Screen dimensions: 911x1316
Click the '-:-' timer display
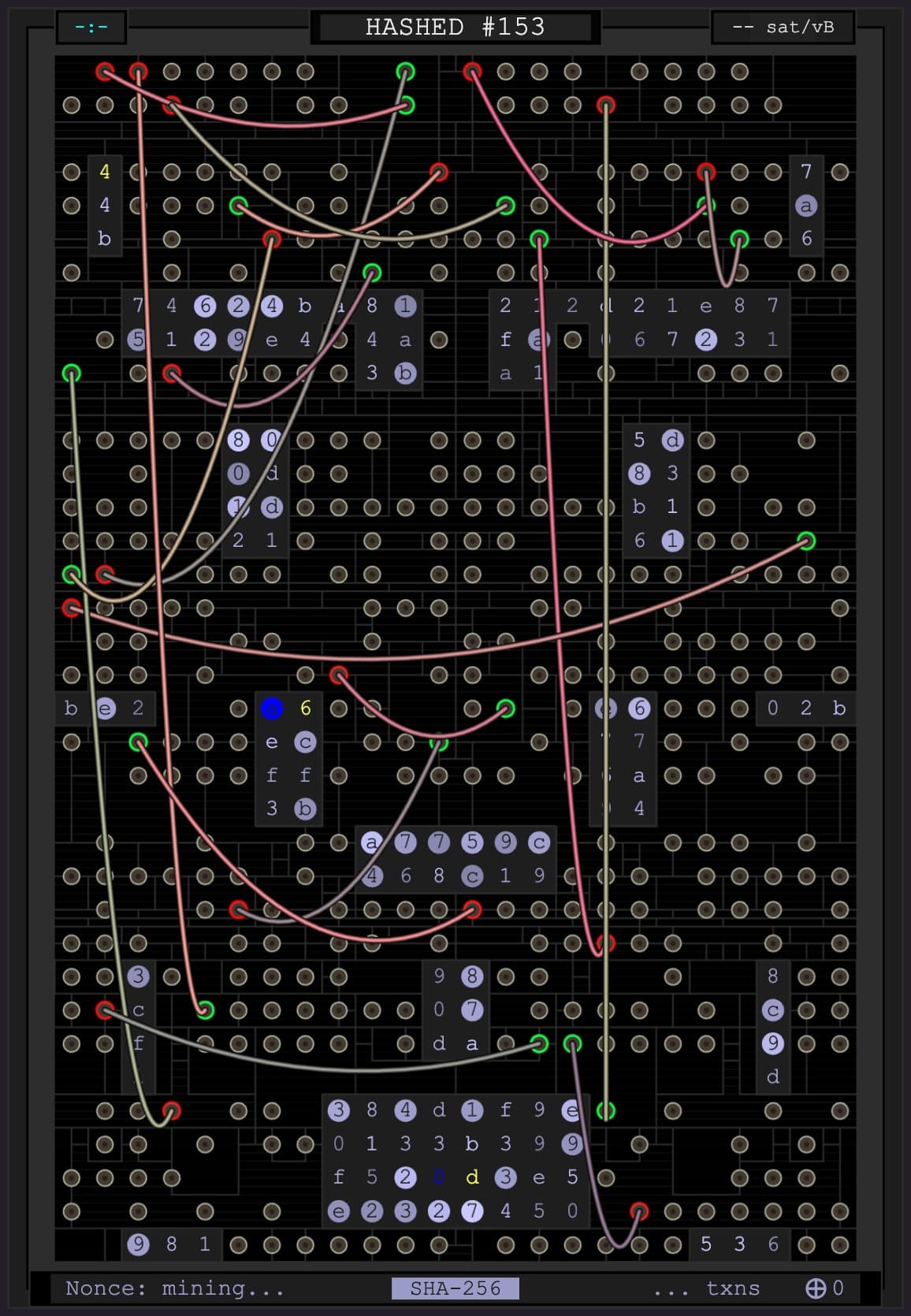click(x=91, y=28)
